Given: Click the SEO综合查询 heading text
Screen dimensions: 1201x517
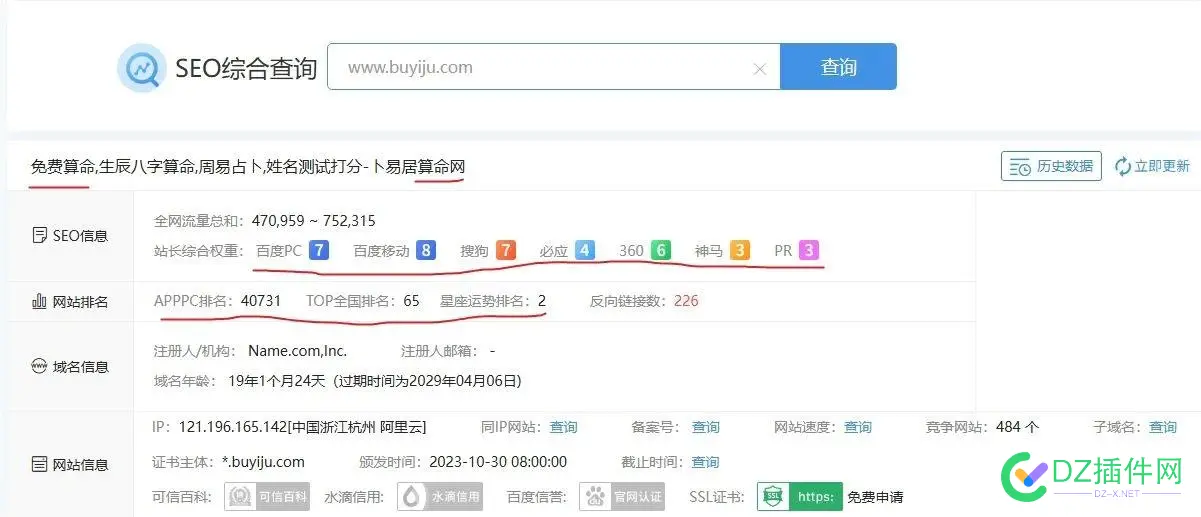Looking at the screenshot, I should (246, 68).
